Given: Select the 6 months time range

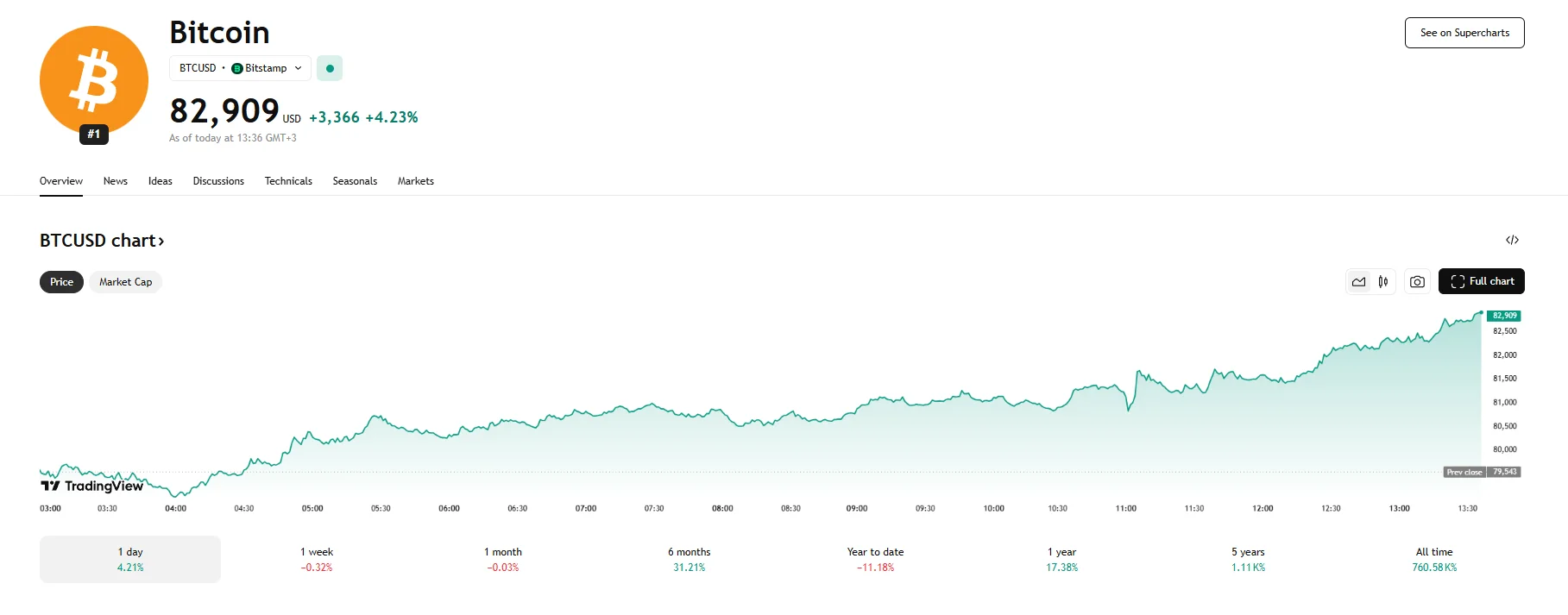Looking at the screenshot, I should (689, 559).
